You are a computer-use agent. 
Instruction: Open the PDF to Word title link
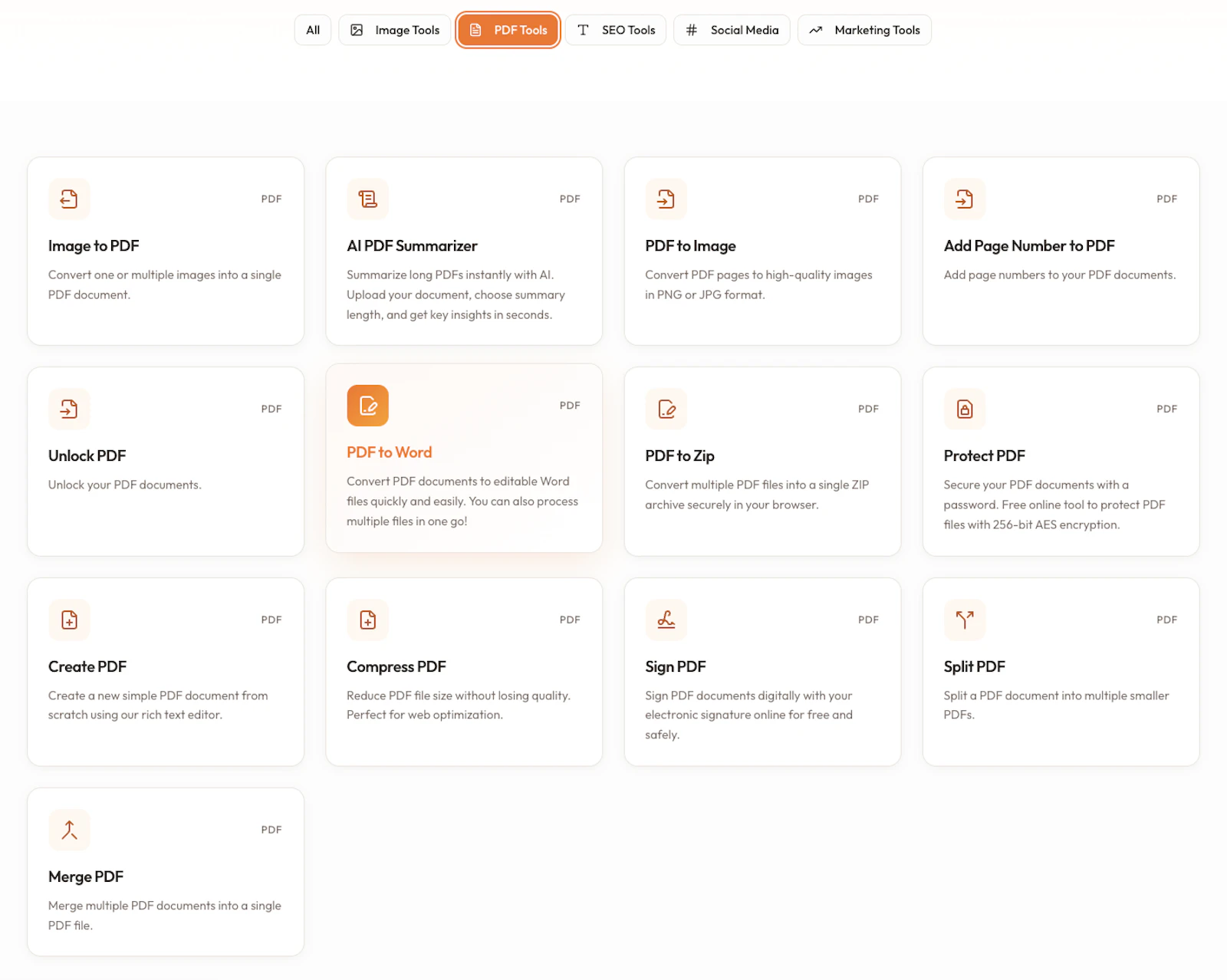click(390, 452)
